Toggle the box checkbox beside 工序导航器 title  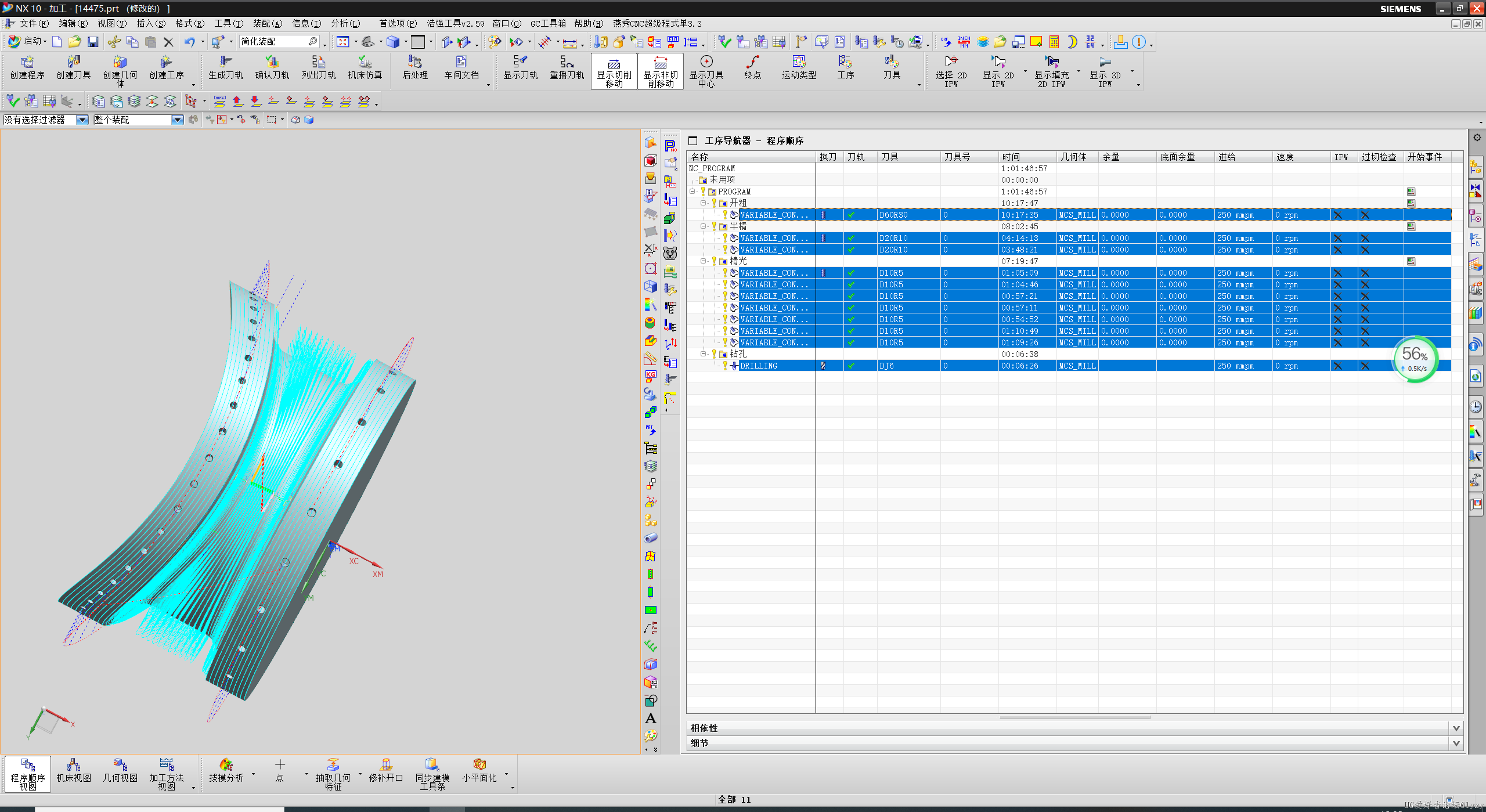point(692,140)
